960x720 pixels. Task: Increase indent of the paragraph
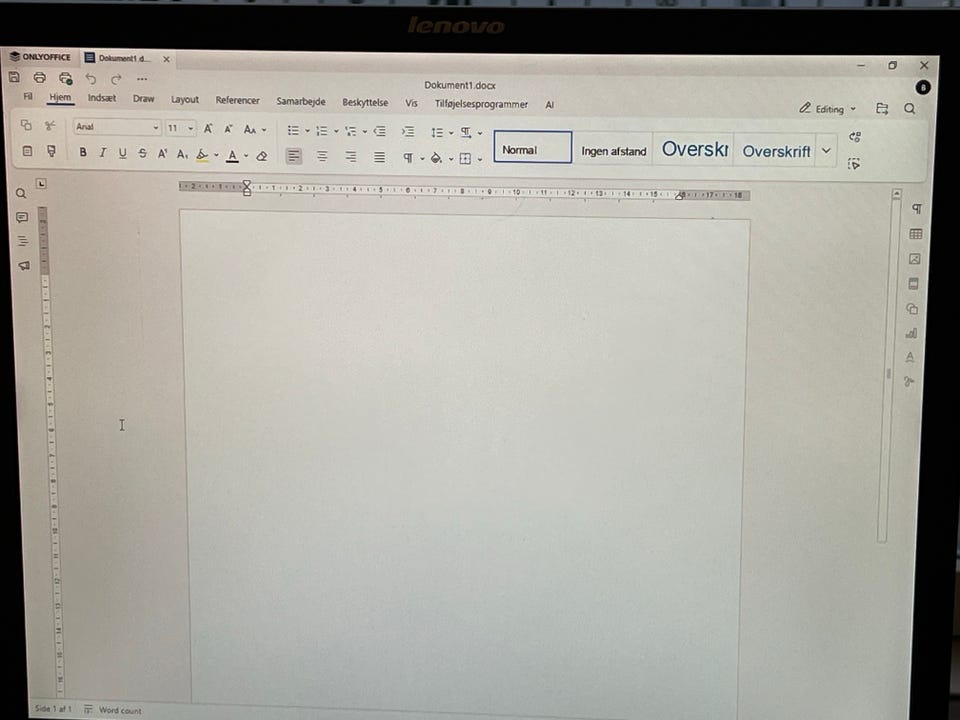click(408, 132)
